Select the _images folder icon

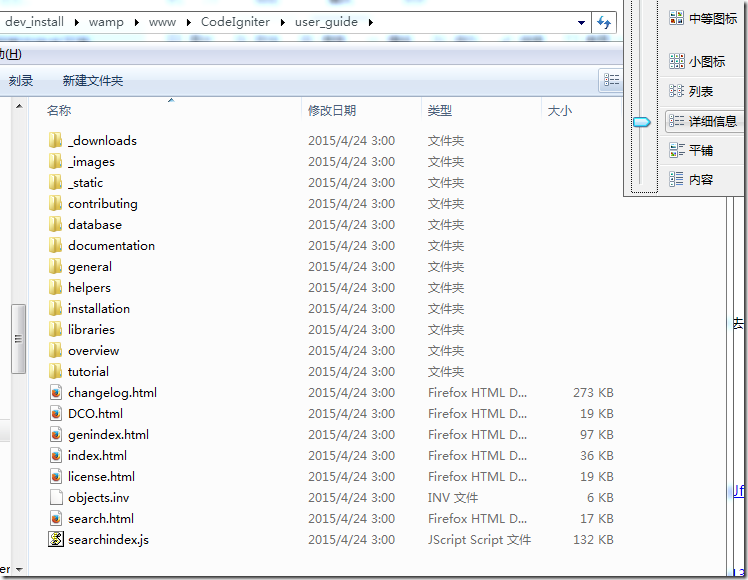[x=55, y=161]
